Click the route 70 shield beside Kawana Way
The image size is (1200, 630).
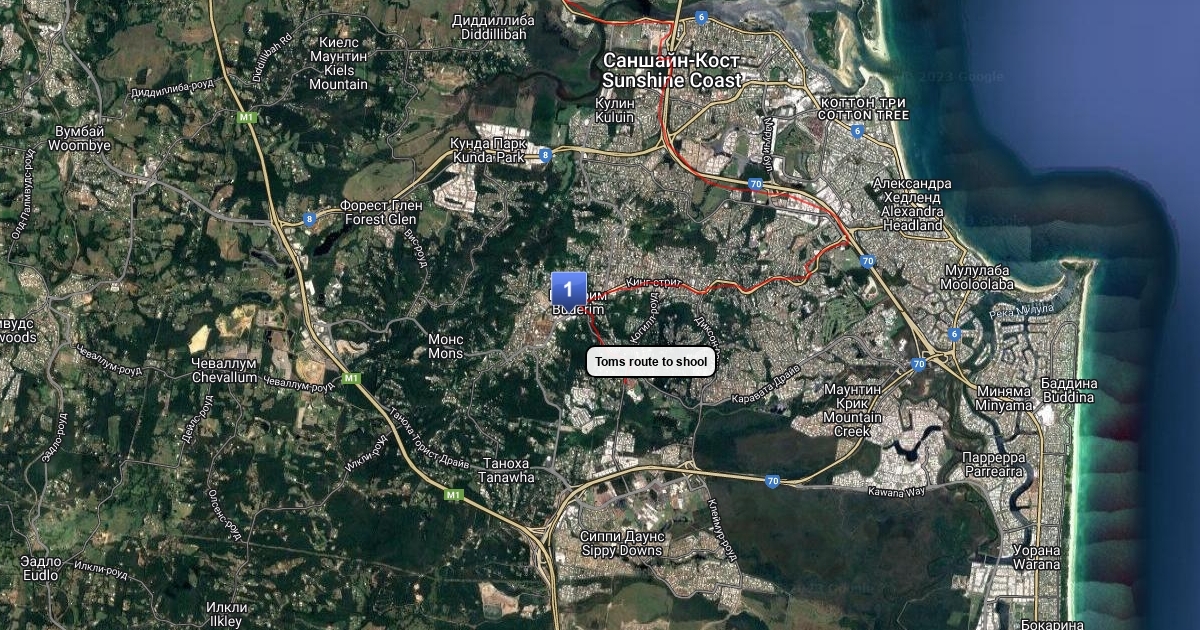[x=772, y=482]
